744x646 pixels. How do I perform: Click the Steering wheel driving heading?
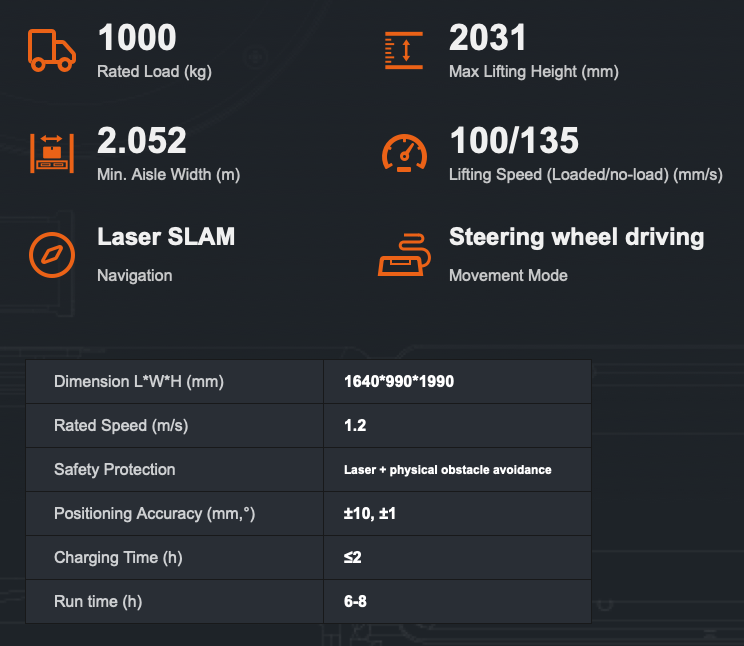[577, 237]
